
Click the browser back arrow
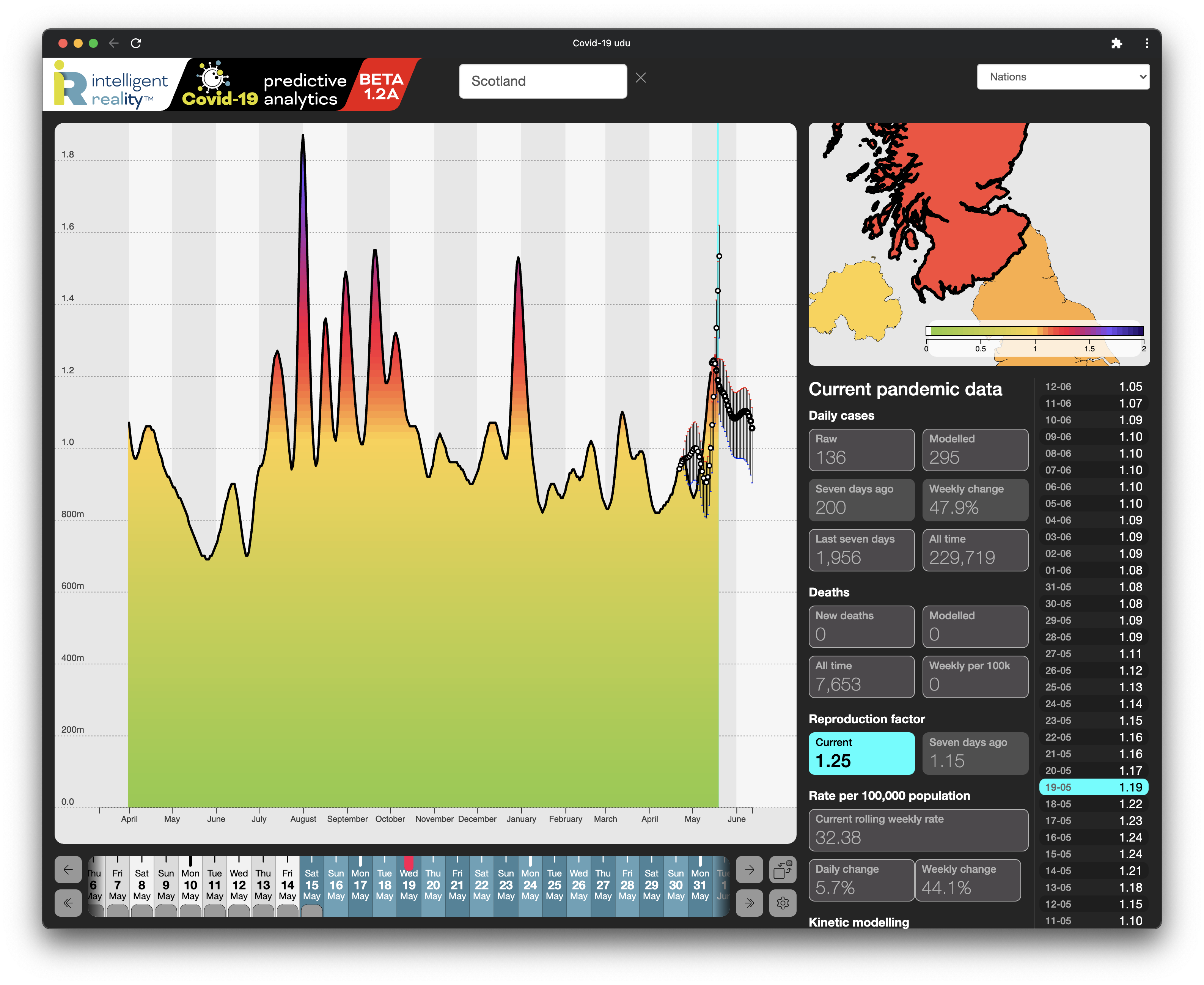(x=113, y=43)
